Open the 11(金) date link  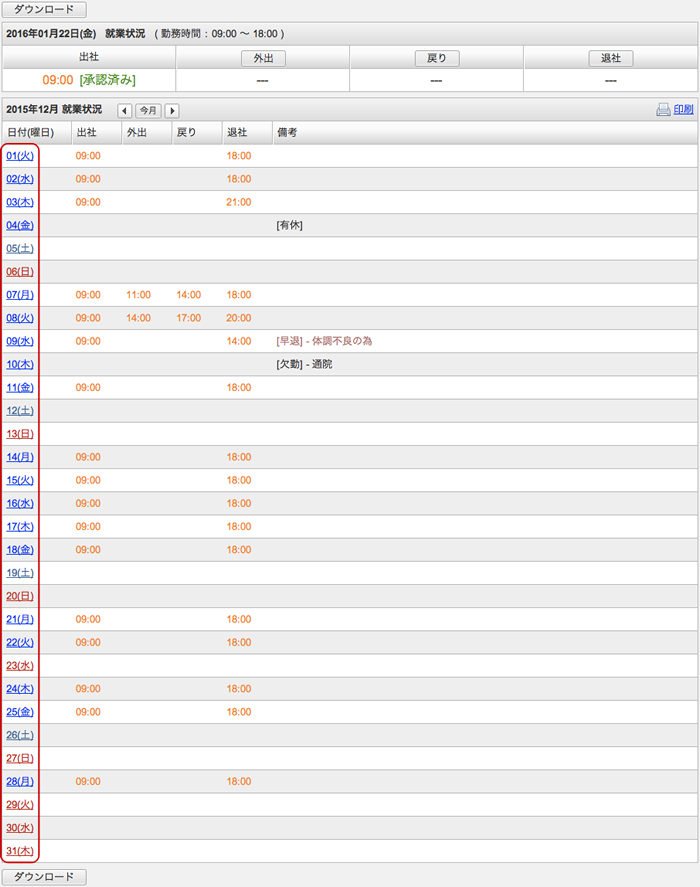tap(20, 387)
